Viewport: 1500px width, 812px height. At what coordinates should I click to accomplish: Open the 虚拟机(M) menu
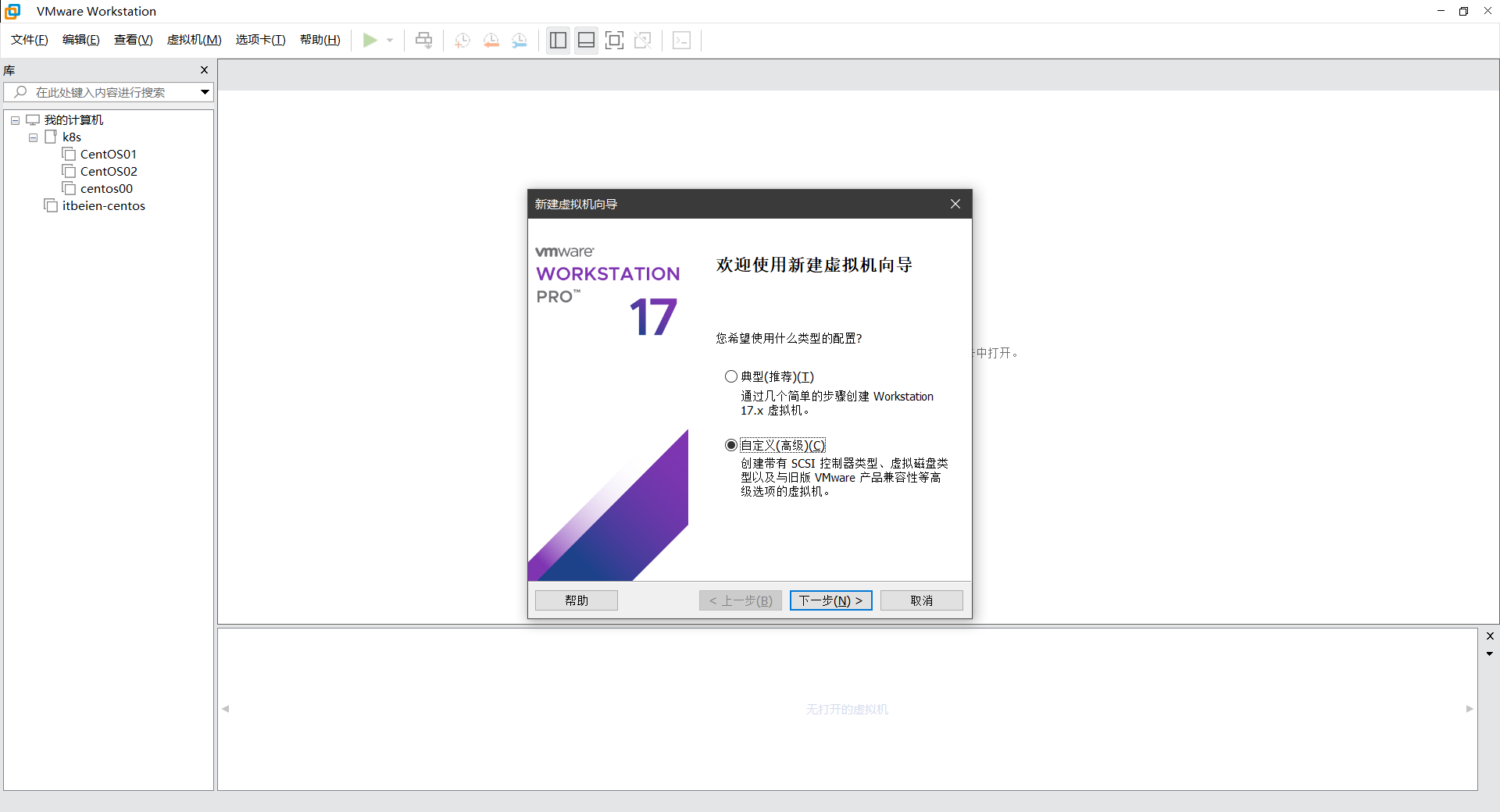click(195, 40)
